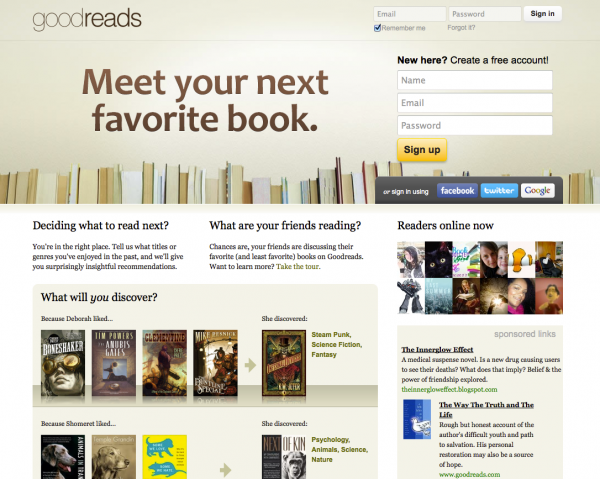Open The Innerglow Effect sponsored link
The image size is (600, 479).
click(x=437, y=350)
